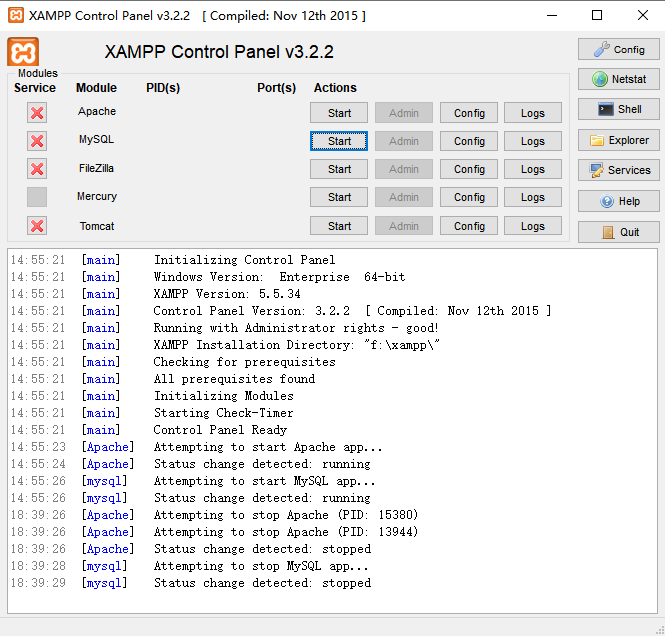Click the Tomcat Admin button

404,226
